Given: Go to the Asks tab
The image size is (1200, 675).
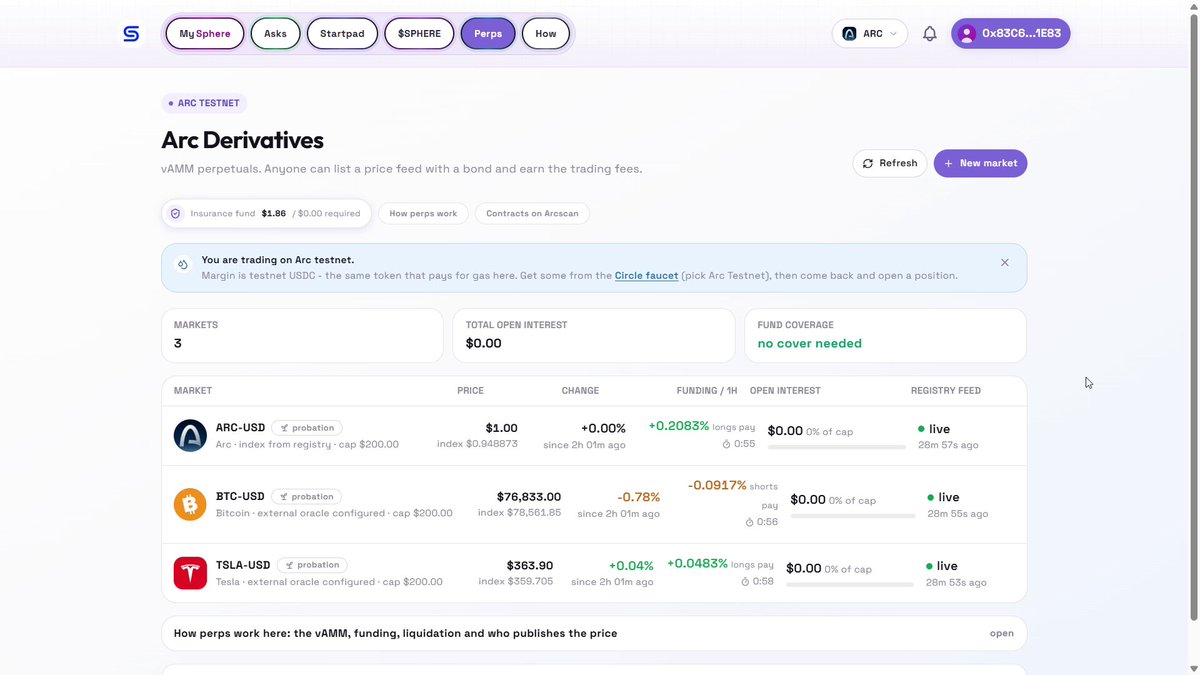Looking at the screenshot, I should (275, 34).
